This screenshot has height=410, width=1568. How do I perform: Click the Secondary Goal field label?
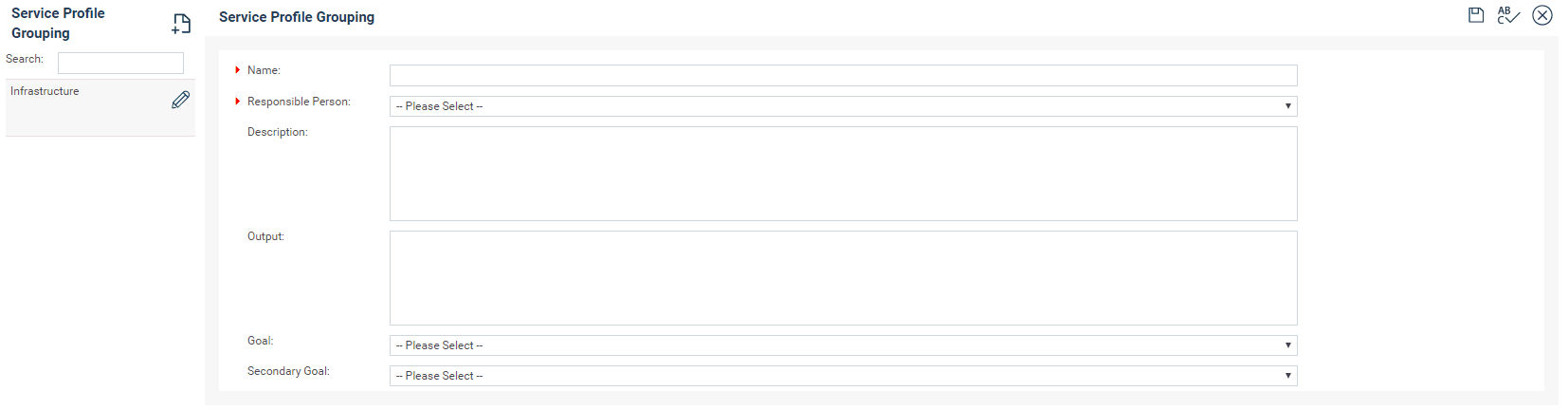288,371
